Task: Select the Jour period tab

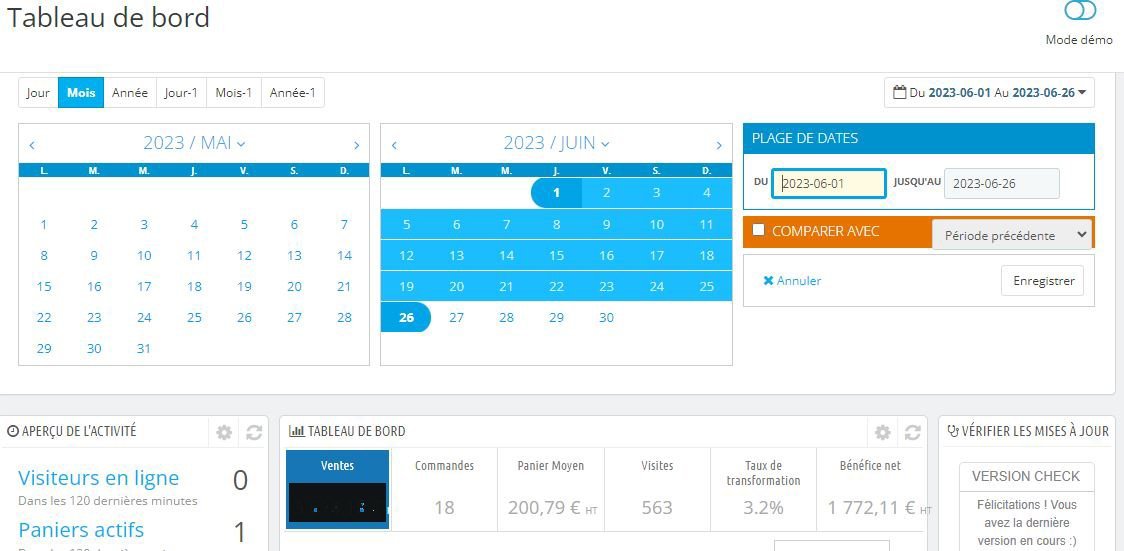Action: click(38, 93)
